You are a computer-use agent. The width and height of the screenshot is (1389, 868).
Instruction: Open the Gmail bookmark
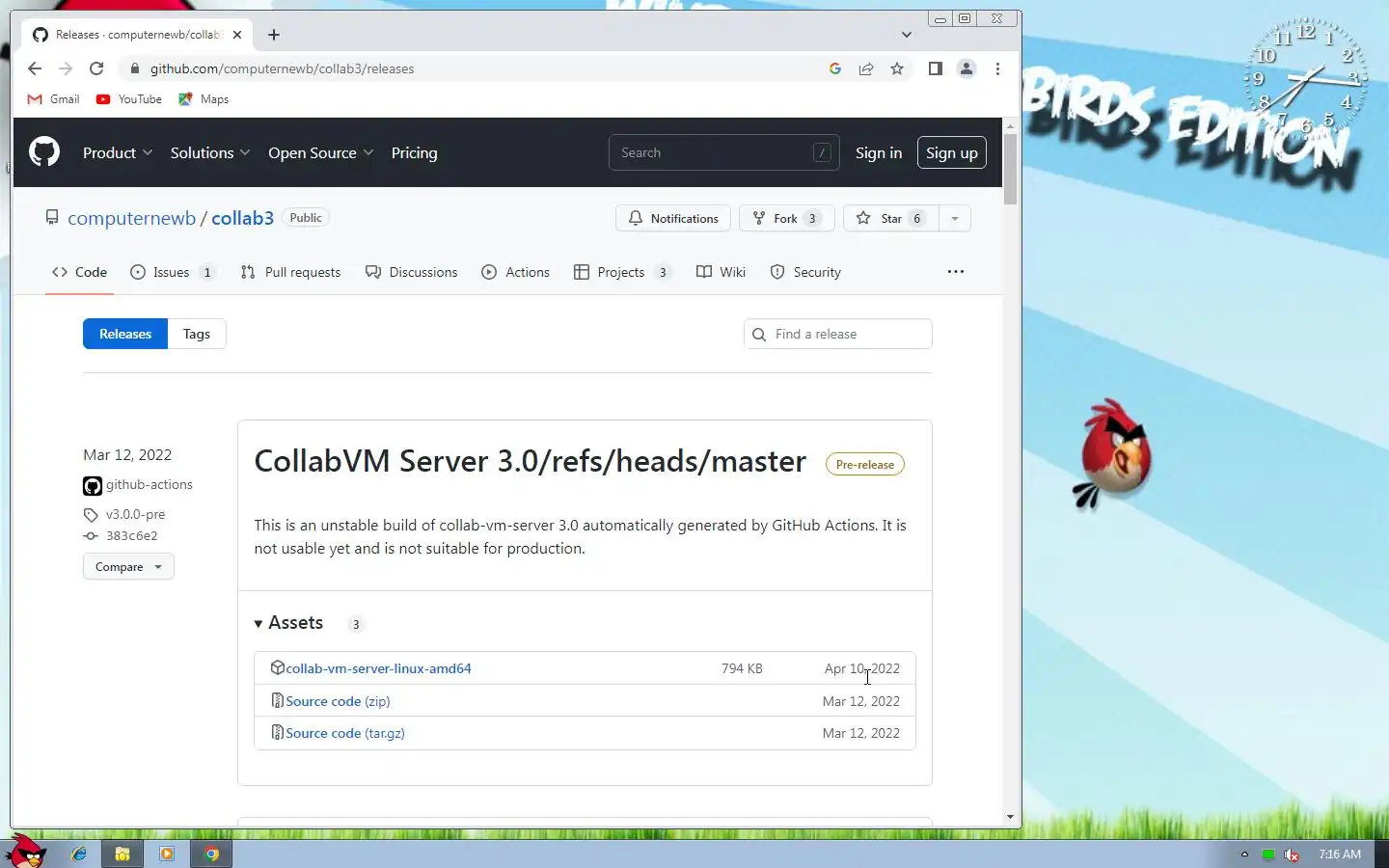(53, 99)
